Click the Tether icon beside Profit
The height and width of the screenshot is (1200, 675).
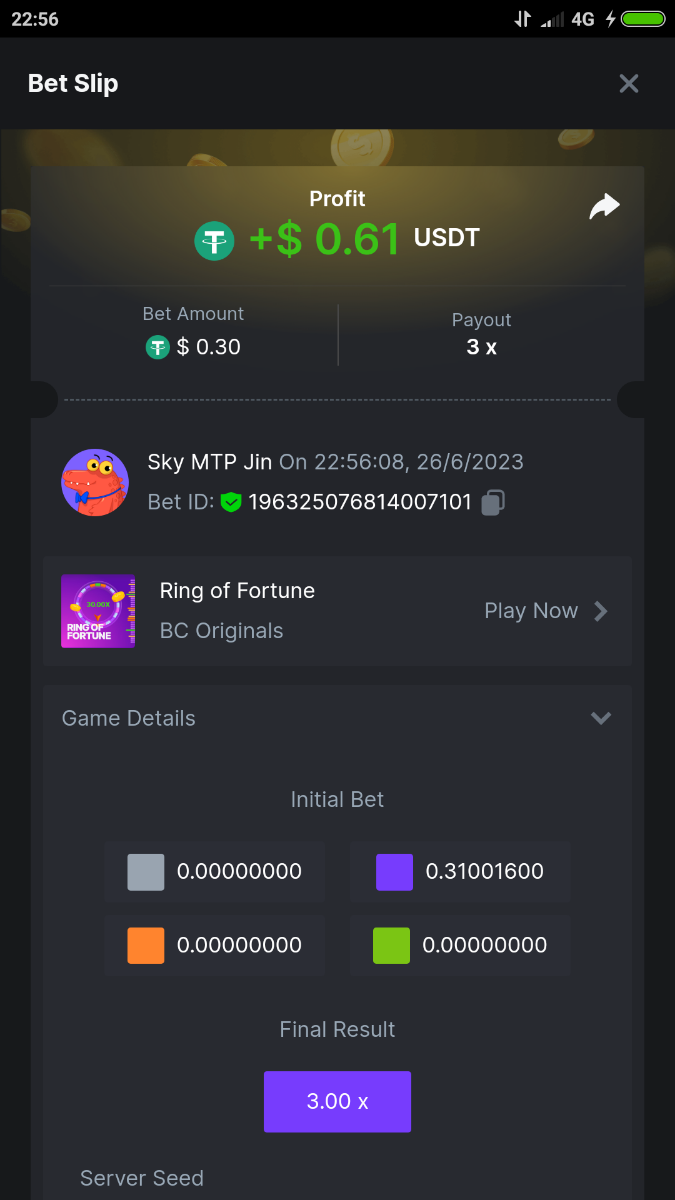click(x=214, y=240)
